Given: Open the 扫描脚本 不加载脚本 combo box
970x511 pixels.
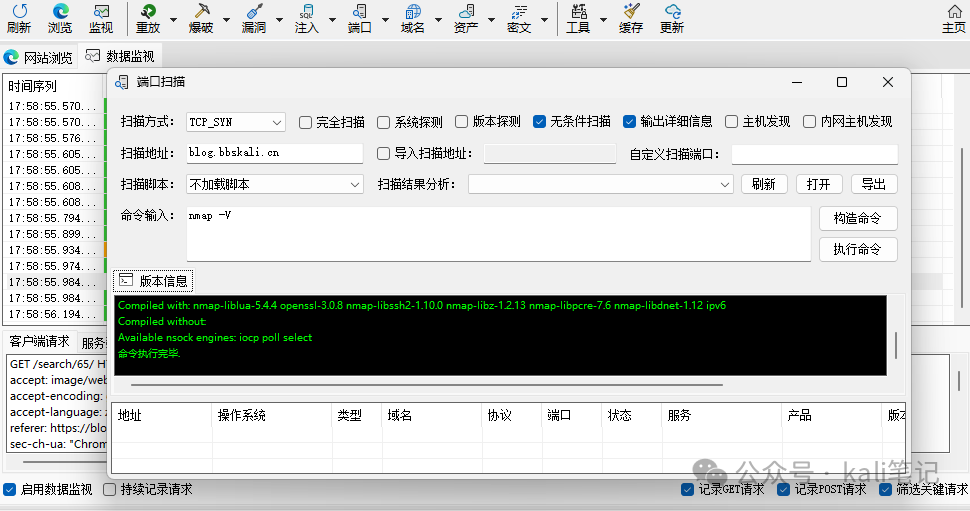Looking at the screenshot, I should [x=275, y=184].
